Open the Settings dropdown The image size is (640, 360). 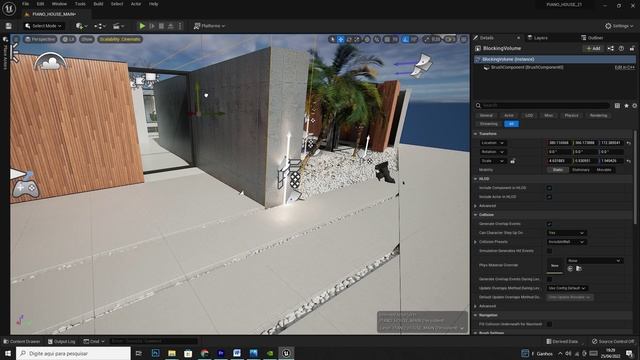pos(619,26)
